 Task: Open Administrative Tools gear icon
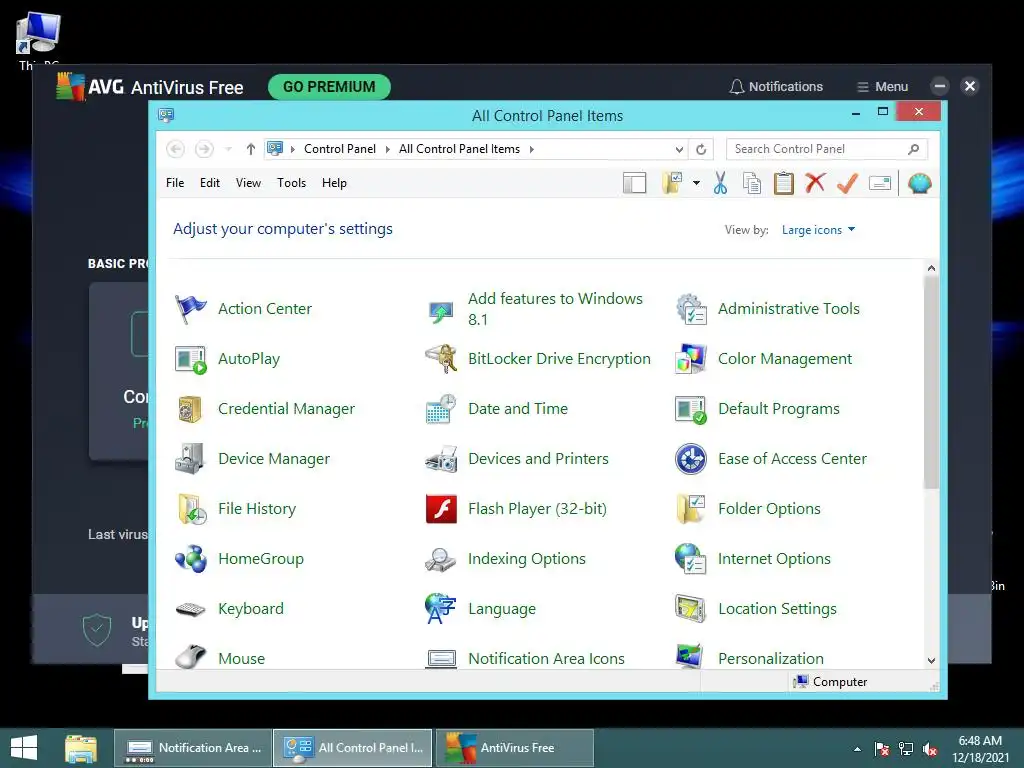coord(691,309)
